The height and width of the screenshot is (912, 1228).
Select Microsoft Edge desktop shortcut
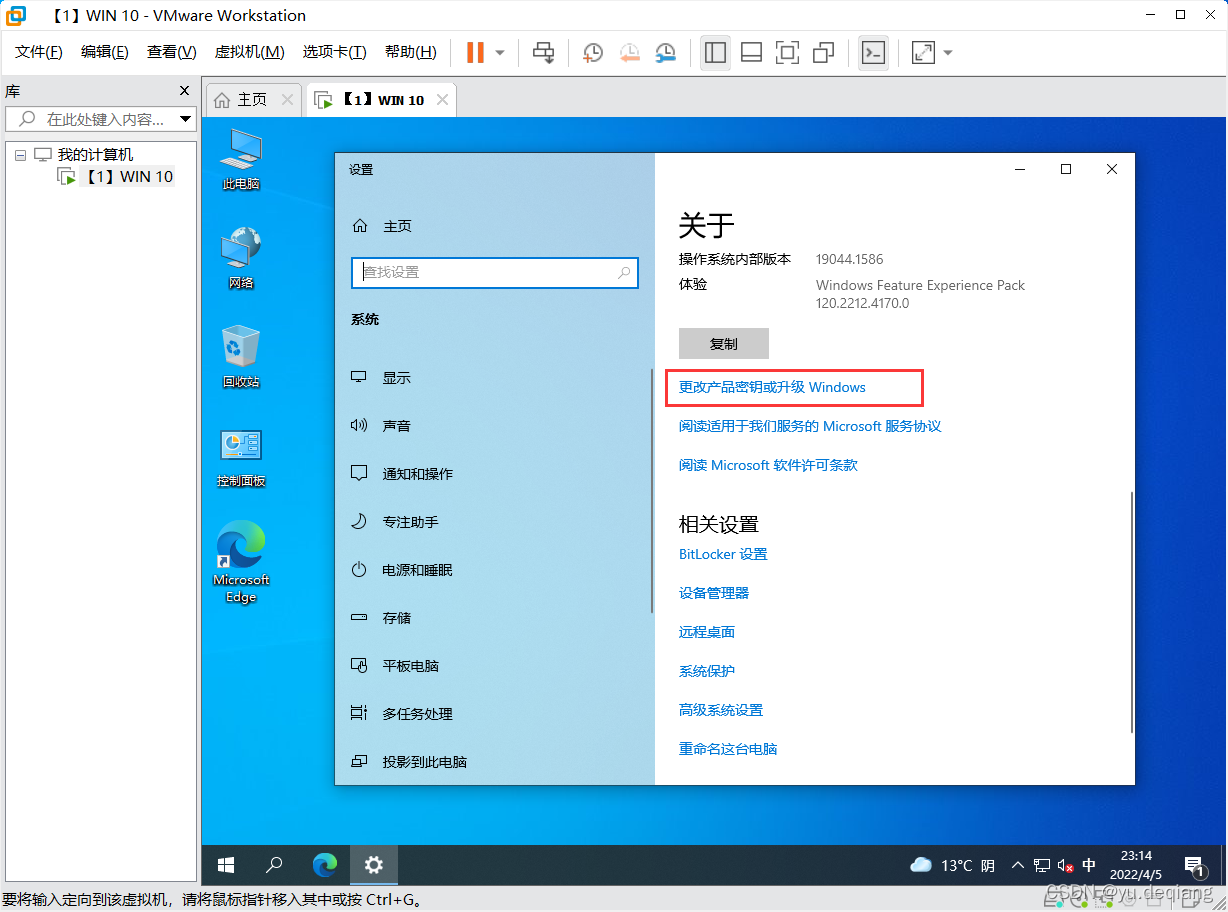[241, 562]
